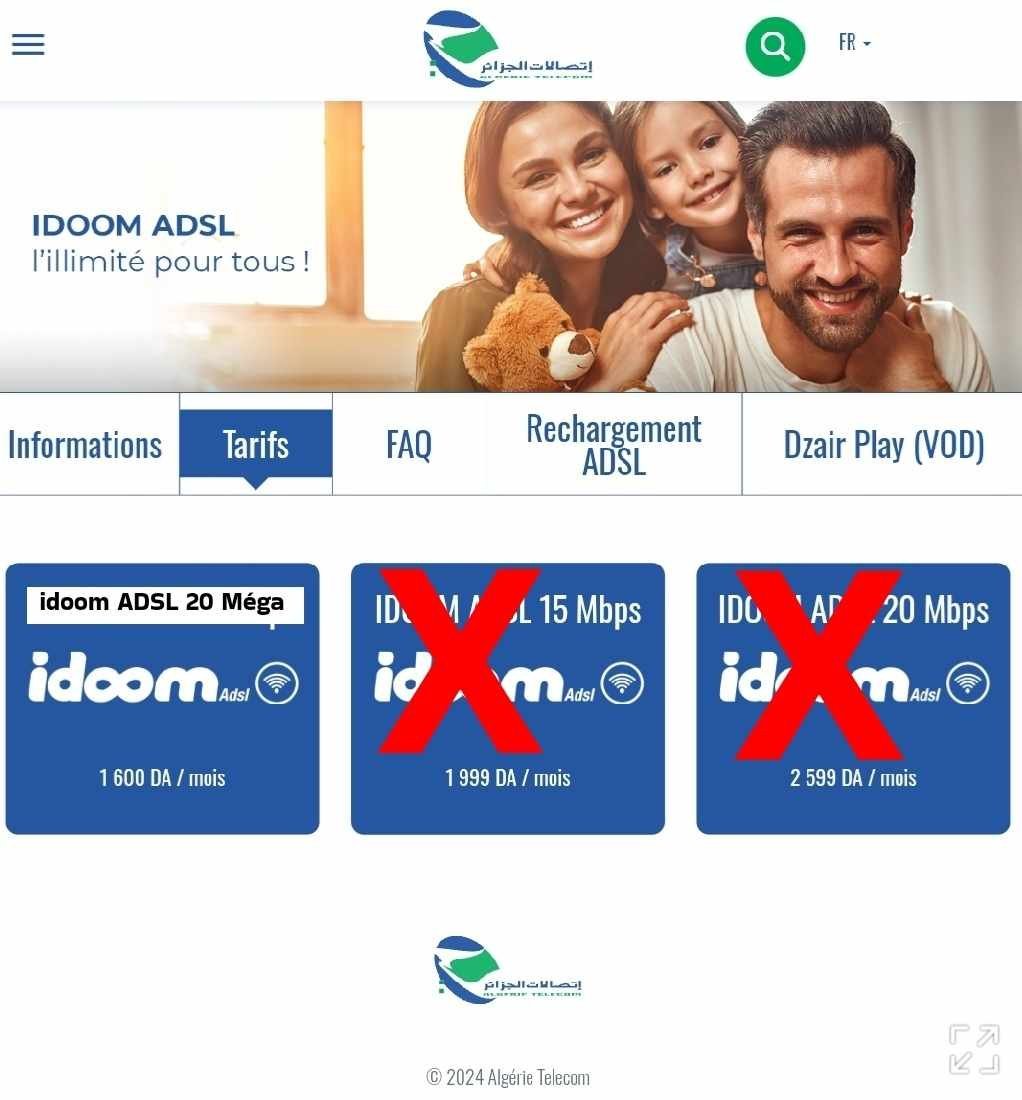
Task: Toggle the fullscreen expand arrows icon
Action: (x=974, y=1049)
